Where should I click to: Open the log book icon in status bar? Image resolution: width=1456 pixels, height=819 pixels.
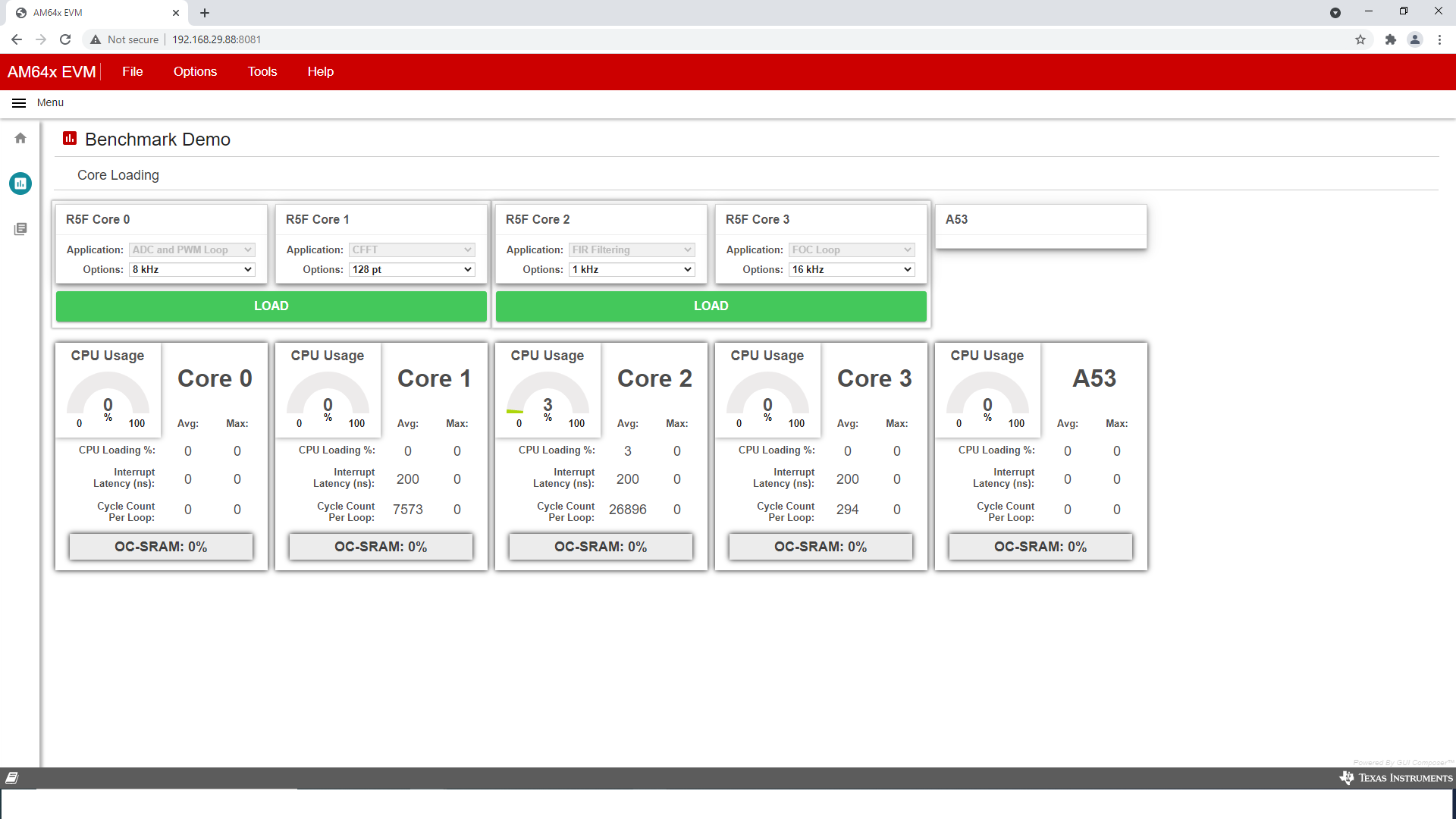(12, 777)
